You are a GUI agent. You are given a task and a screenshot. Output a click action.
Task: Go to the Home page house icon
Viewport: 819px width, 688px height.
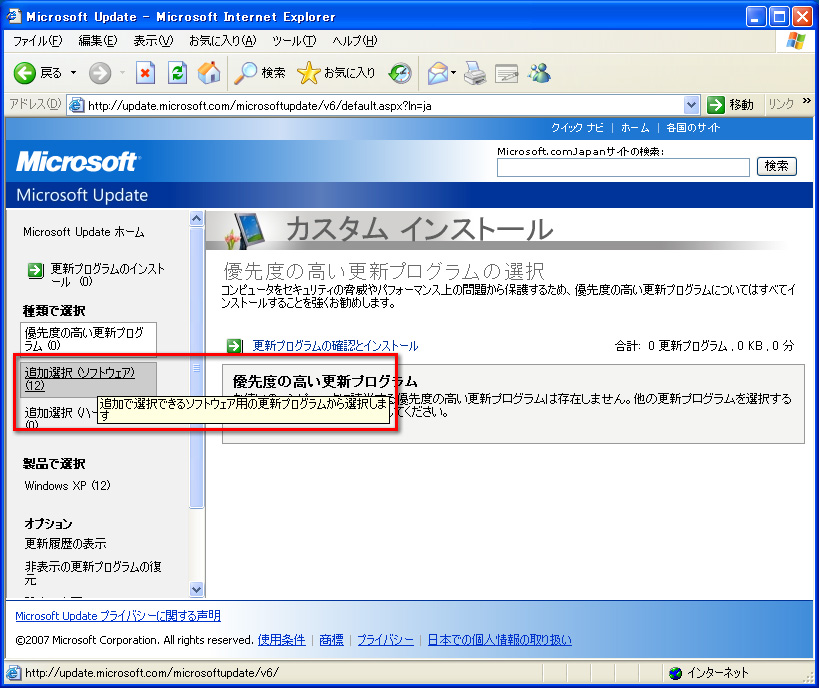pyautogui.click(x=209, y=73)
